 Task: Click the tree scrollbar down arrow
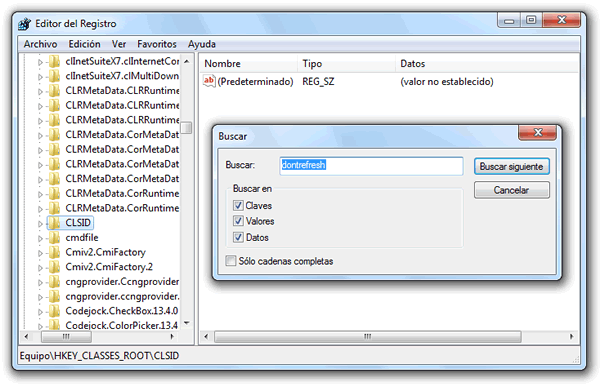click(x=186, y=323)
